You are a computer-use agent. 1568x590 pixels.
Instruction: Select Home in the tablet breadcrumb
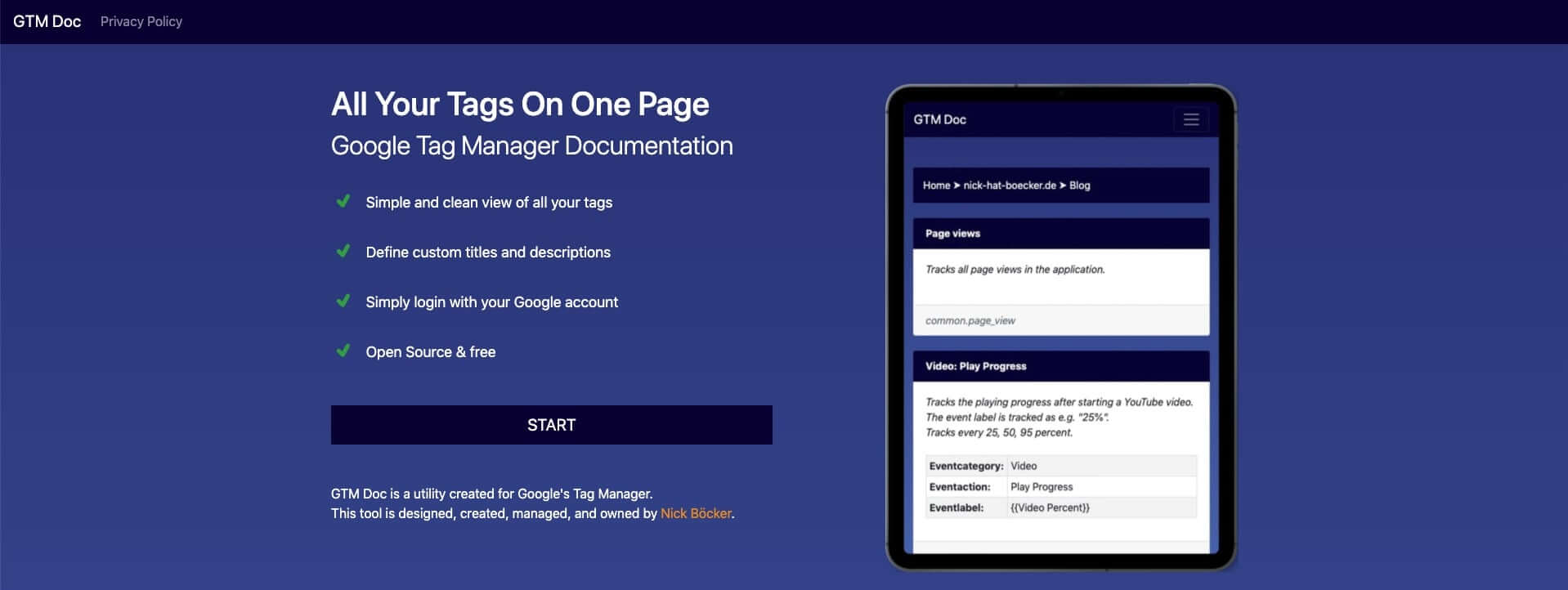click(x=936, y=185)
